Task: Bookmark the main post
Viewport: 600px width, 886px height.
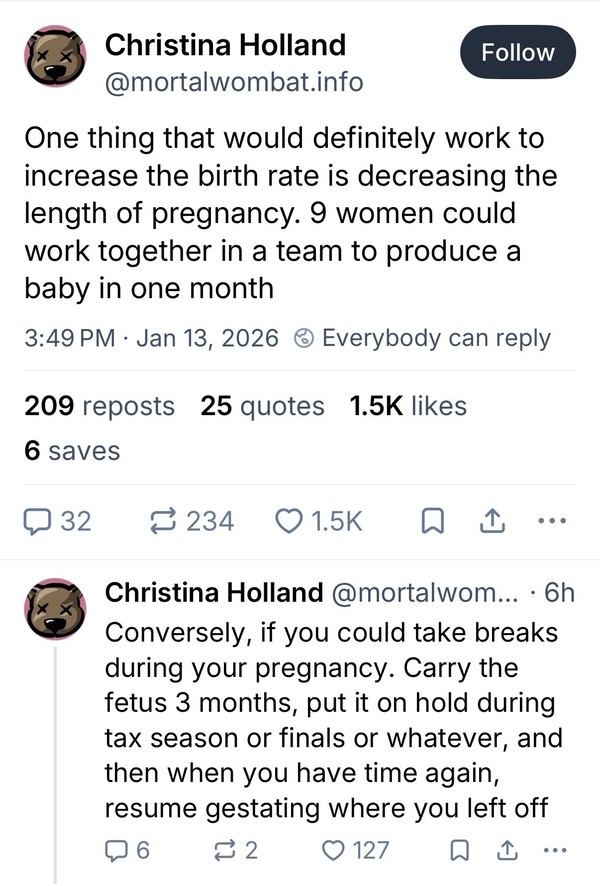Action: (433, 521)
